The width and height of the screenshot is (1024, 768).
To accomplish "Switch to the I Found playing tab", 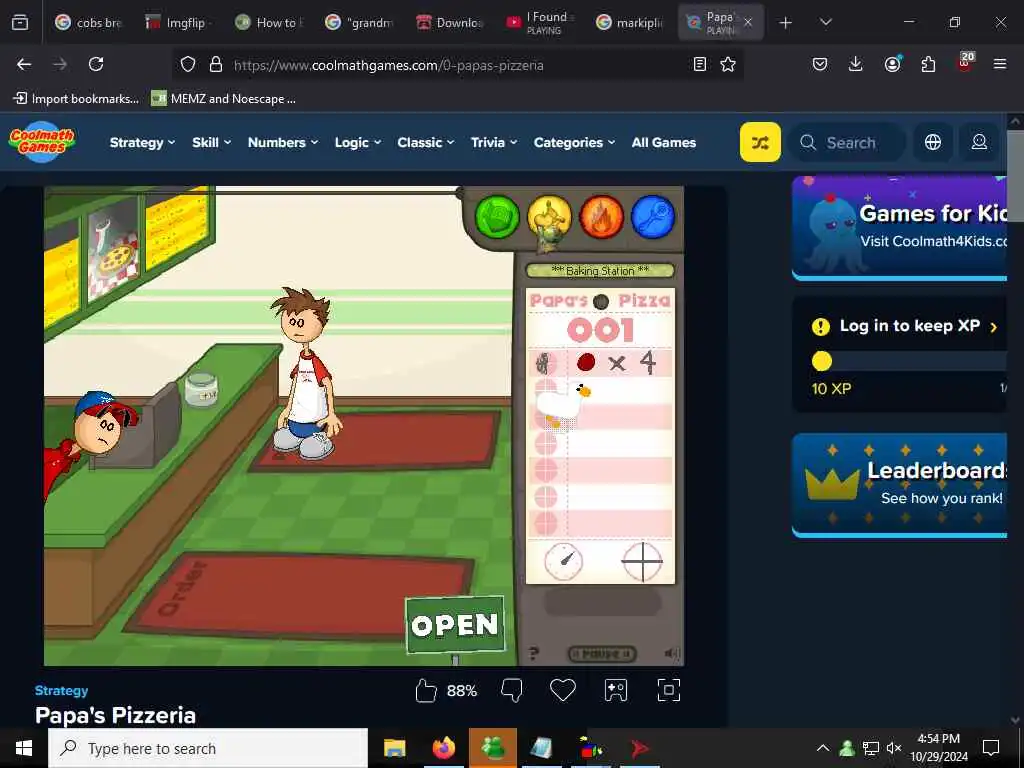I will (541, 23).
